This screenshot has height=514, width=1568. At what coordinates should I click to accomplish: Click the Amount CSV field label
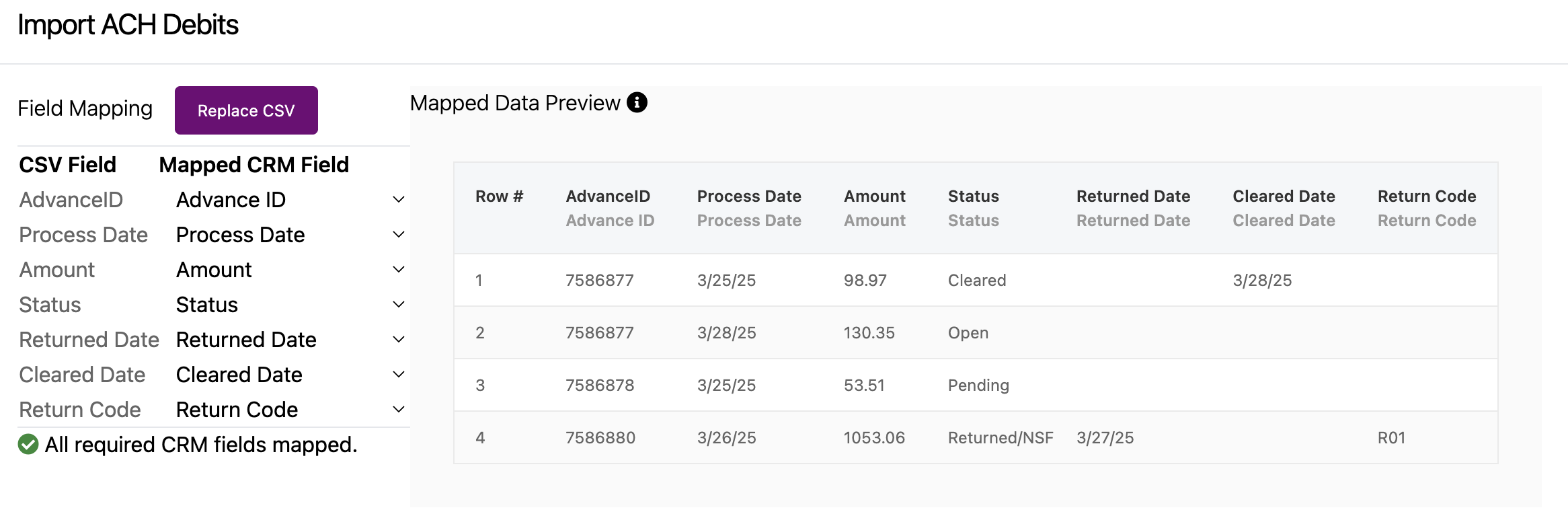[57, 270]
